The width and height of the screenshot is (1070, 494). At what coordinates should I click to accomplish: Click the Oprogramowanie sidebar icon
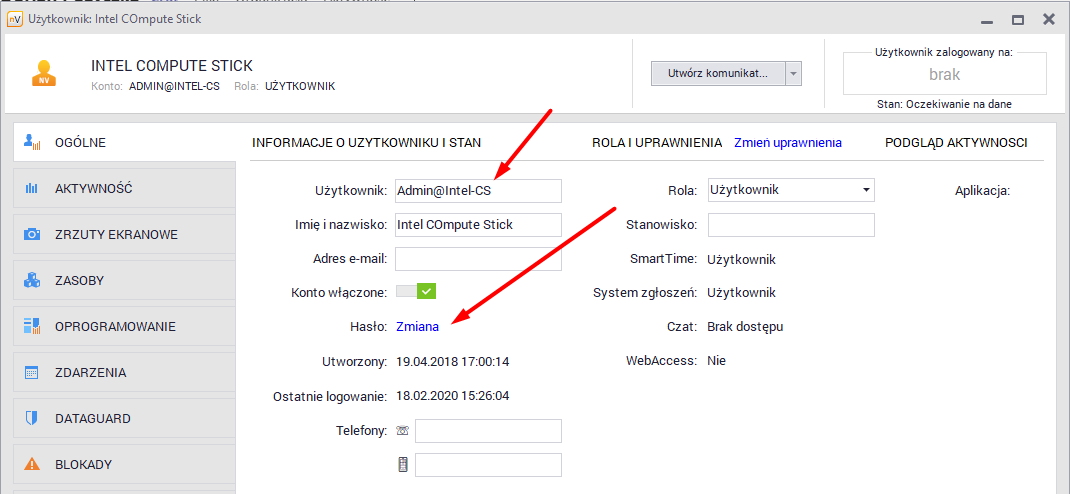tap(31, 326)
